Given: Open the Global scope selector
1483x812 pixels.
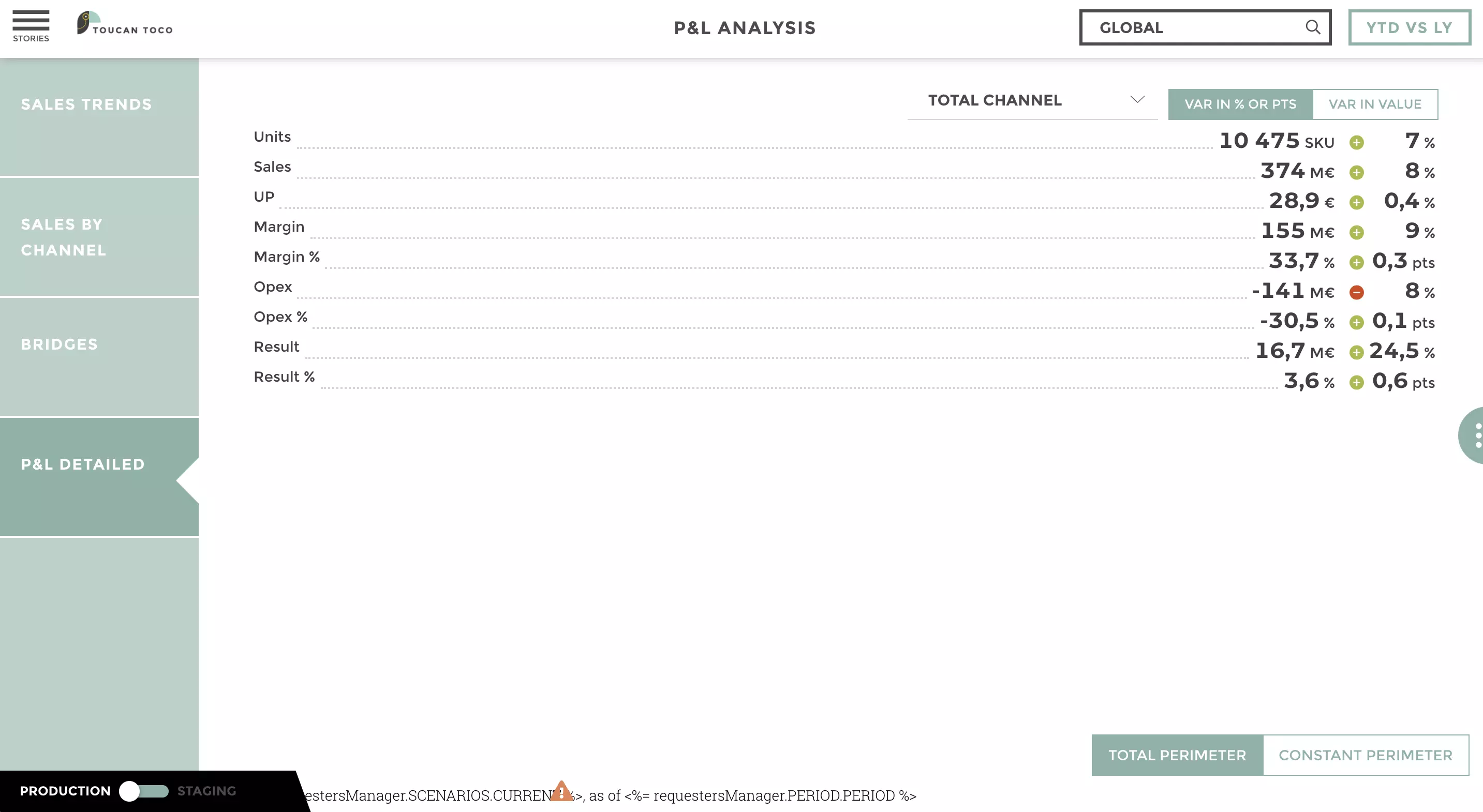Looking at the screenshot, I should point(1205,27).
